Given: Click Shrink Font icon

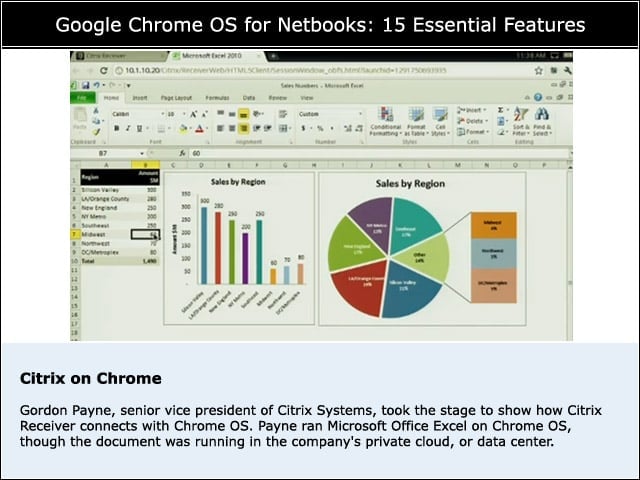Looking at the screenshot, I should click(204, 114).
